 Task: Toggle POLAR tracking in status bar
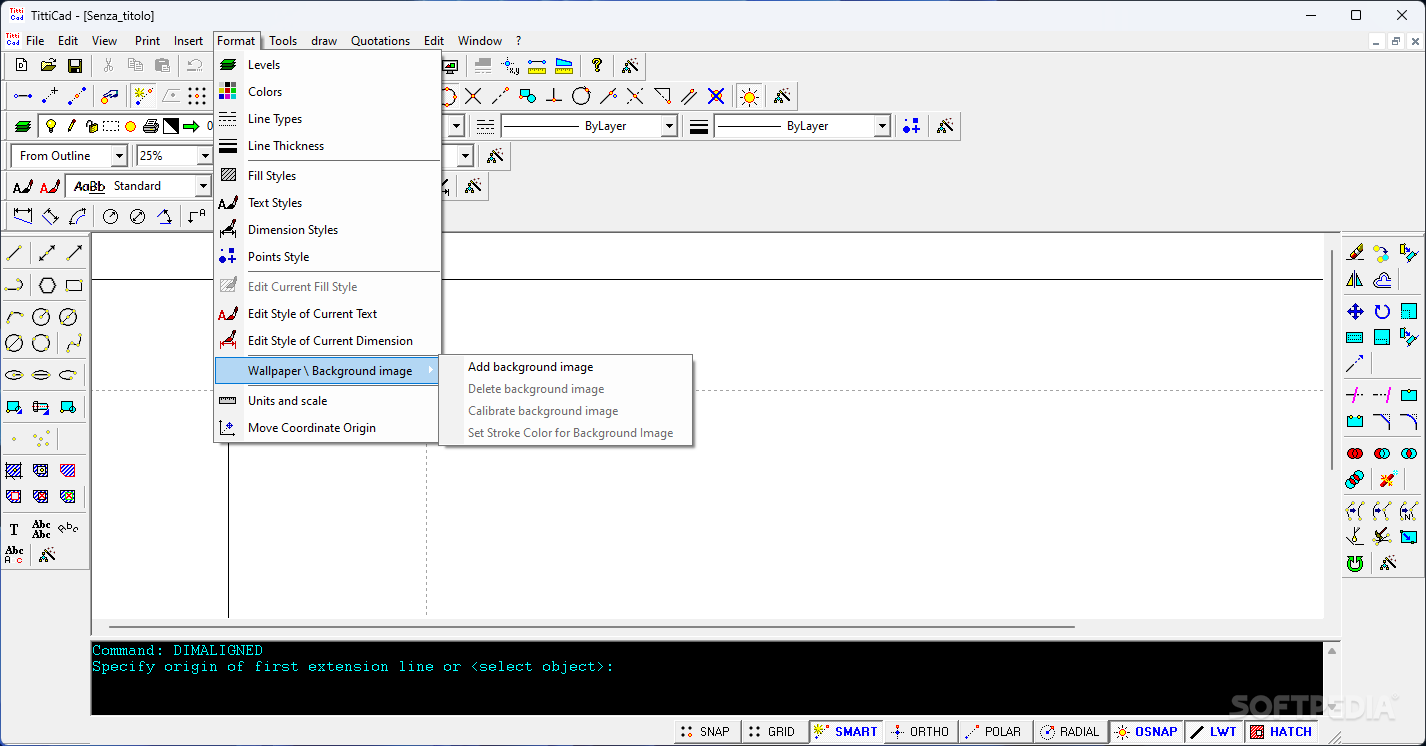pos(994,732)
